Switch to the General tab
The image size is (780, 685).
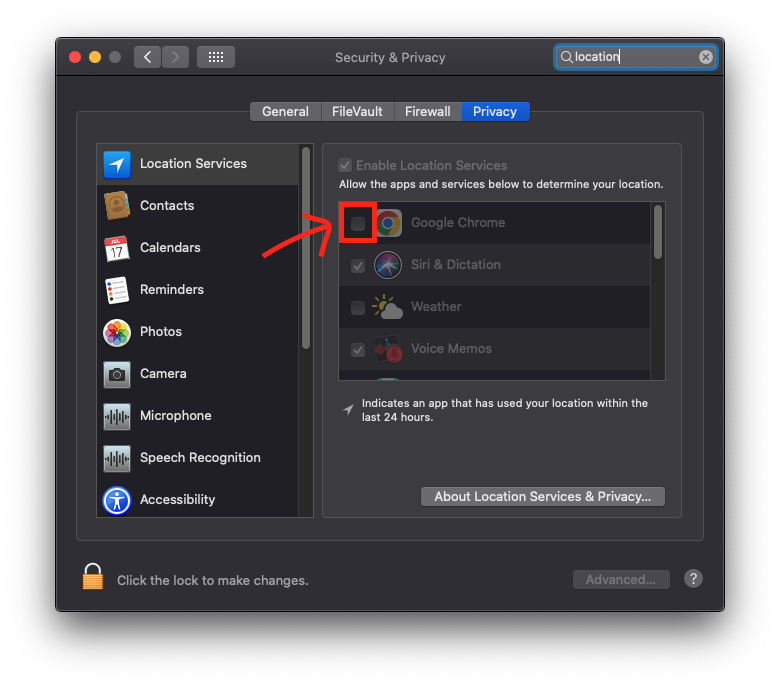click(286, 111)
